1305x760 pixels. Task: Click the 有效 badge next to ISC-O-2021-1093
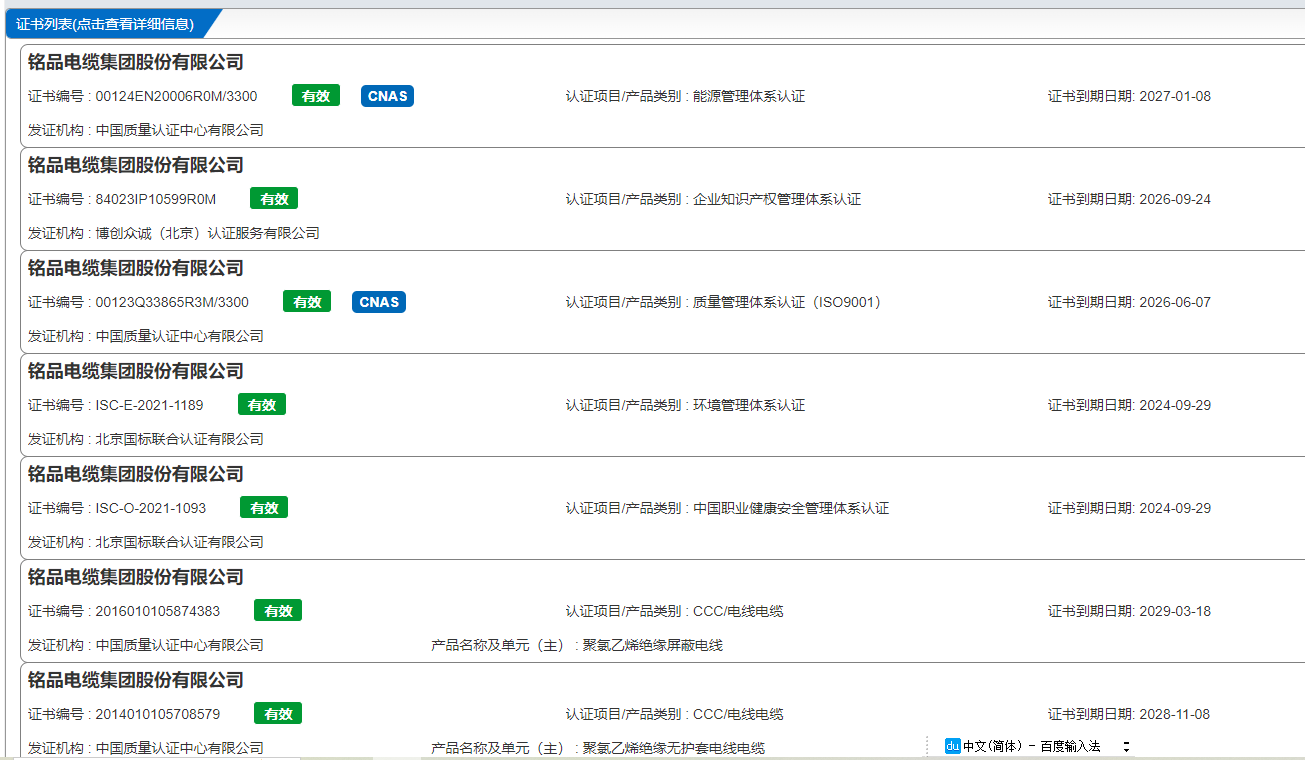(x=264, y=508)
